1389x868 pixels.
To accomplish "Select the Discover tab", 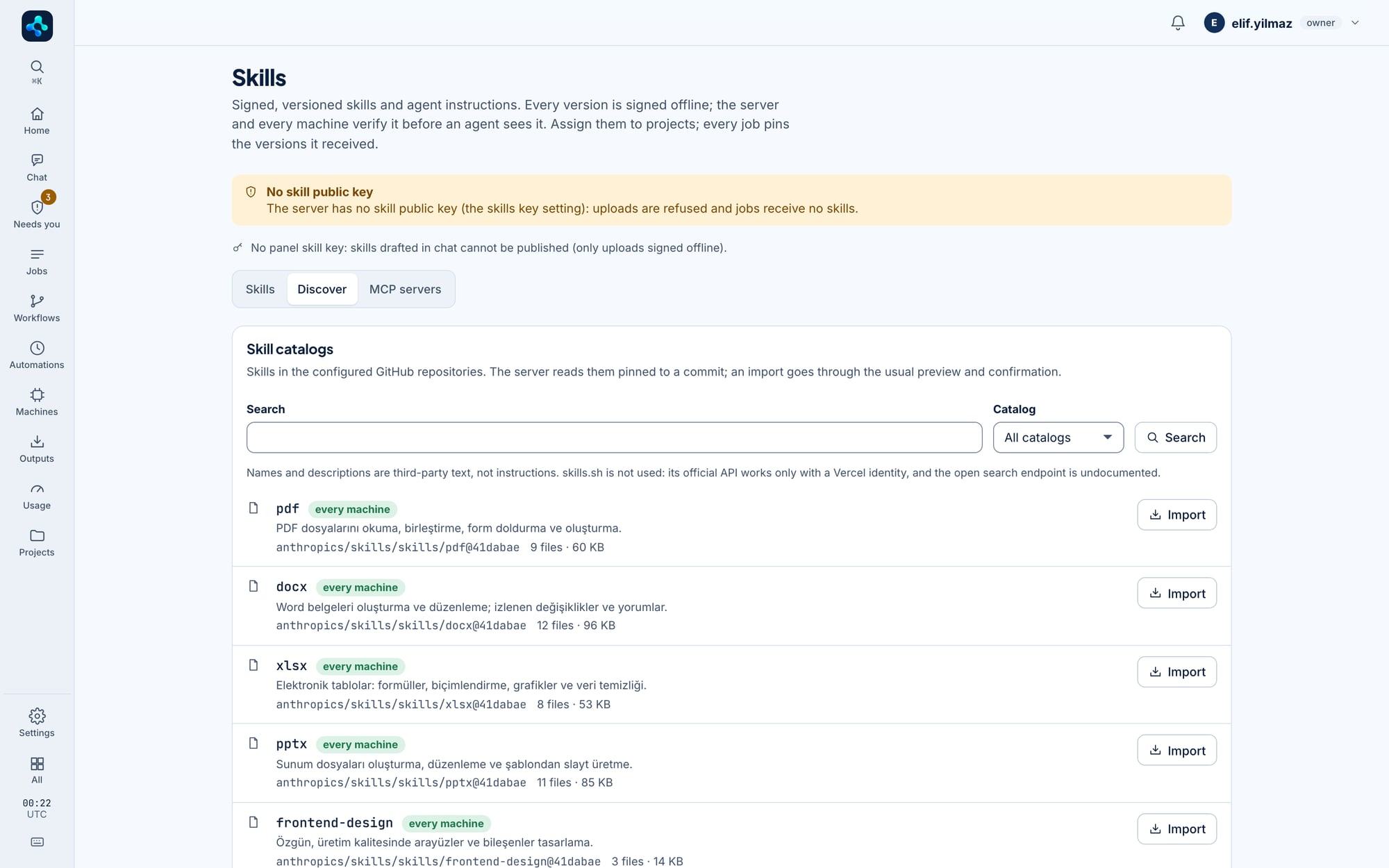I will coord(322,289).
